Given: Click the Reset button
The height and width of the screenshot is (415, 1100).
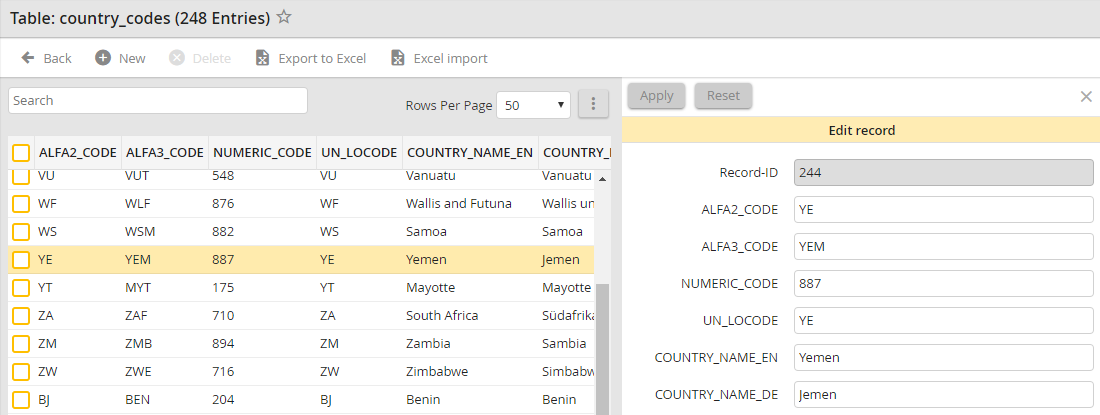Looking at the screenshot, I should (723, 96).
